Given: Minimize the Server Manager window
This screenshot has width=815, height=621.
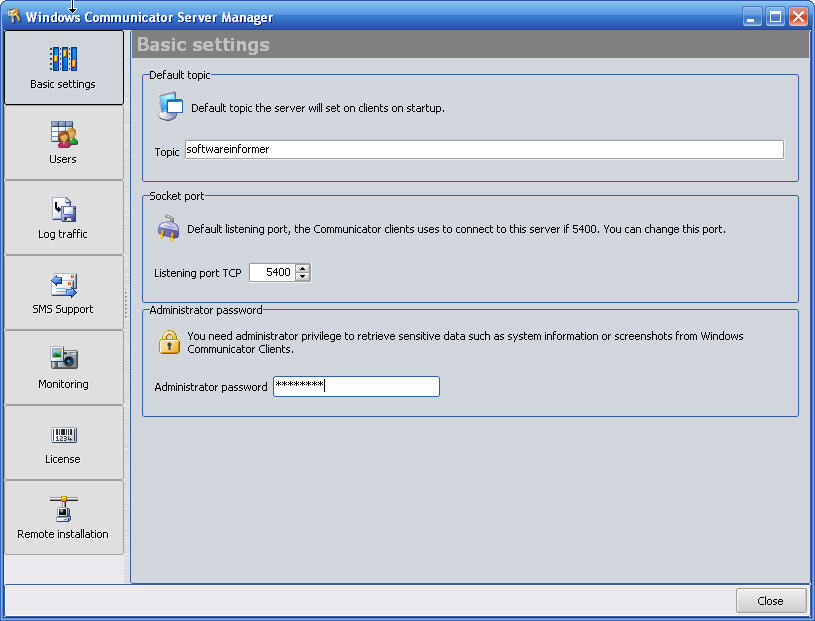Looking at the screenshot, I should pyautogui.click(x=752, y=16).
